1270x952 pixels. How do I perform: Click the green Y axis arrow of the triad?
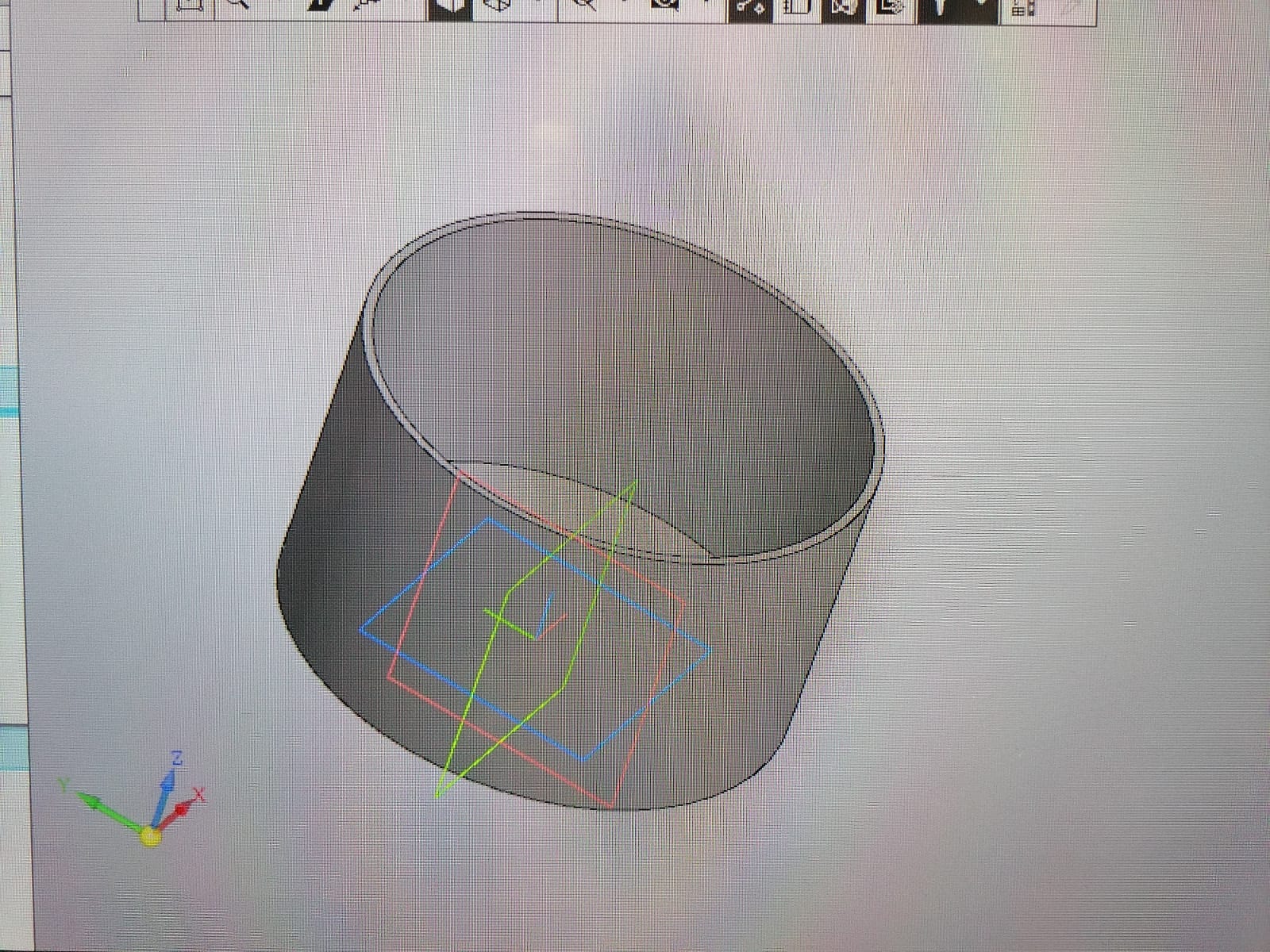click(x=111, y=812)
